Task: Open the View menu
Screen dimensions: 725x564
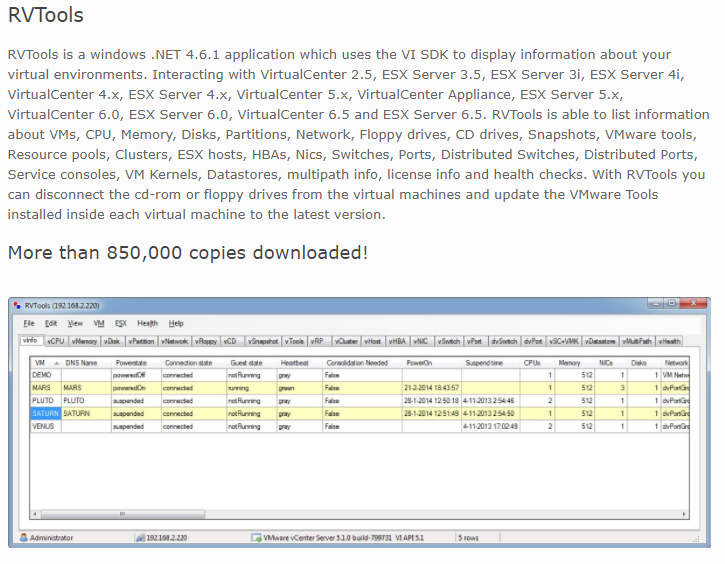Action: 75,323
